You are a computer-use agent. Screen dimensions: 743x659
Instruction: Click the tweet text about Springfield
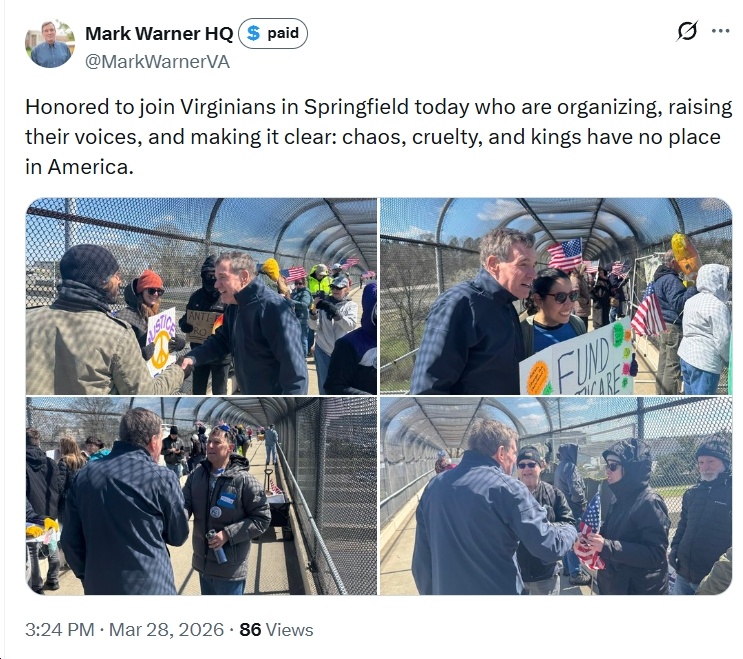[379, 137]
